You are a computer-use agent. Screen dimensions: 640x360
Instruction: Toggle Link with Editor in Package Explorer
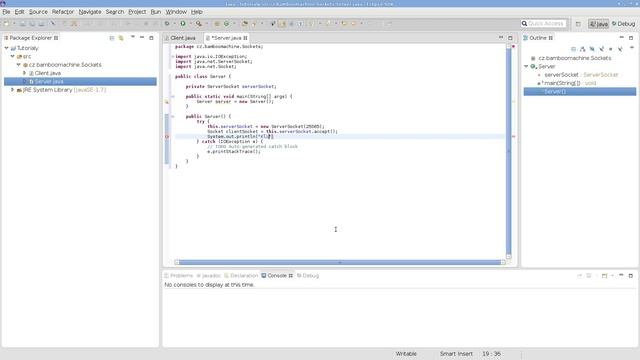pos(121,38)
